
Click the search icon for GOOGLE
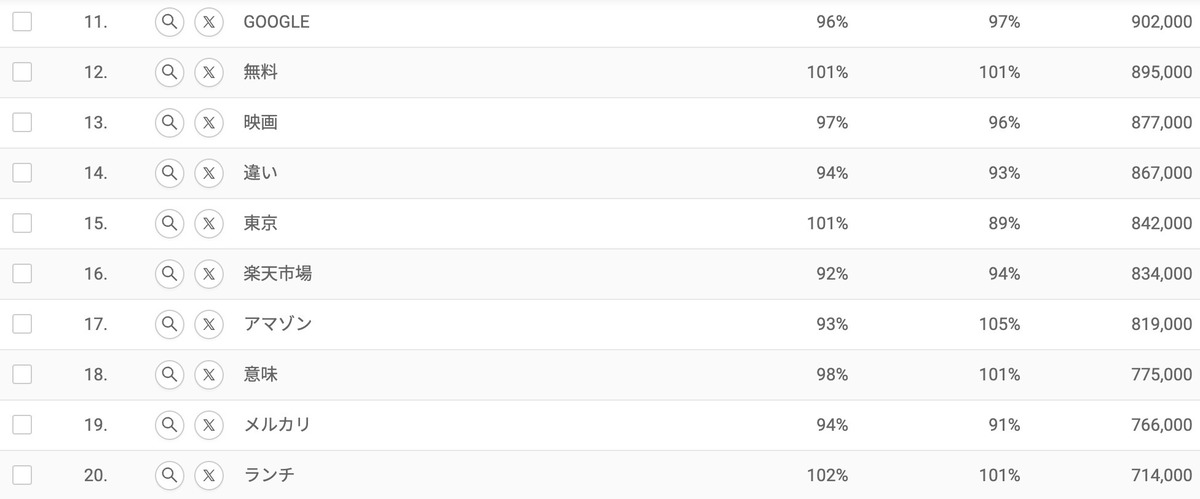coord(170,22)
